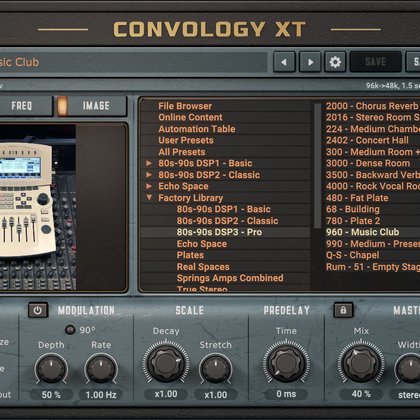Screen dimensions: 420x420
Task: Choose preset Rum - 51 - Empty Stage
Action: [373, 267]
